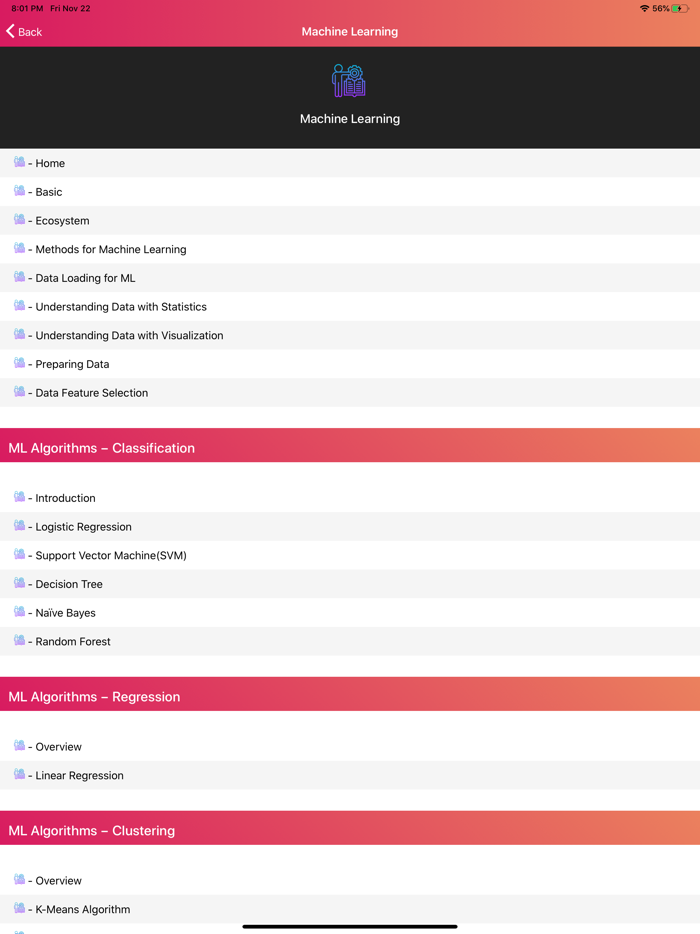700x934 pixels.
Task: Click the icon beside Ecosystem
Action: pyautogui.click(x=20, y=219)
